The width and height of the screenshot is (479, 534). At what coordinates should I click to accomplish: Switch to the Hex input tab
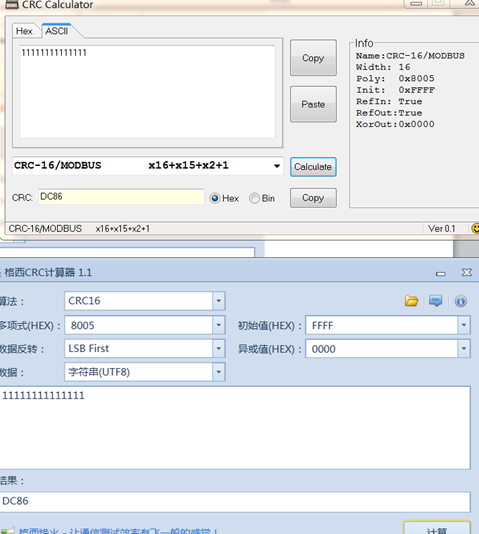[24, 31]
